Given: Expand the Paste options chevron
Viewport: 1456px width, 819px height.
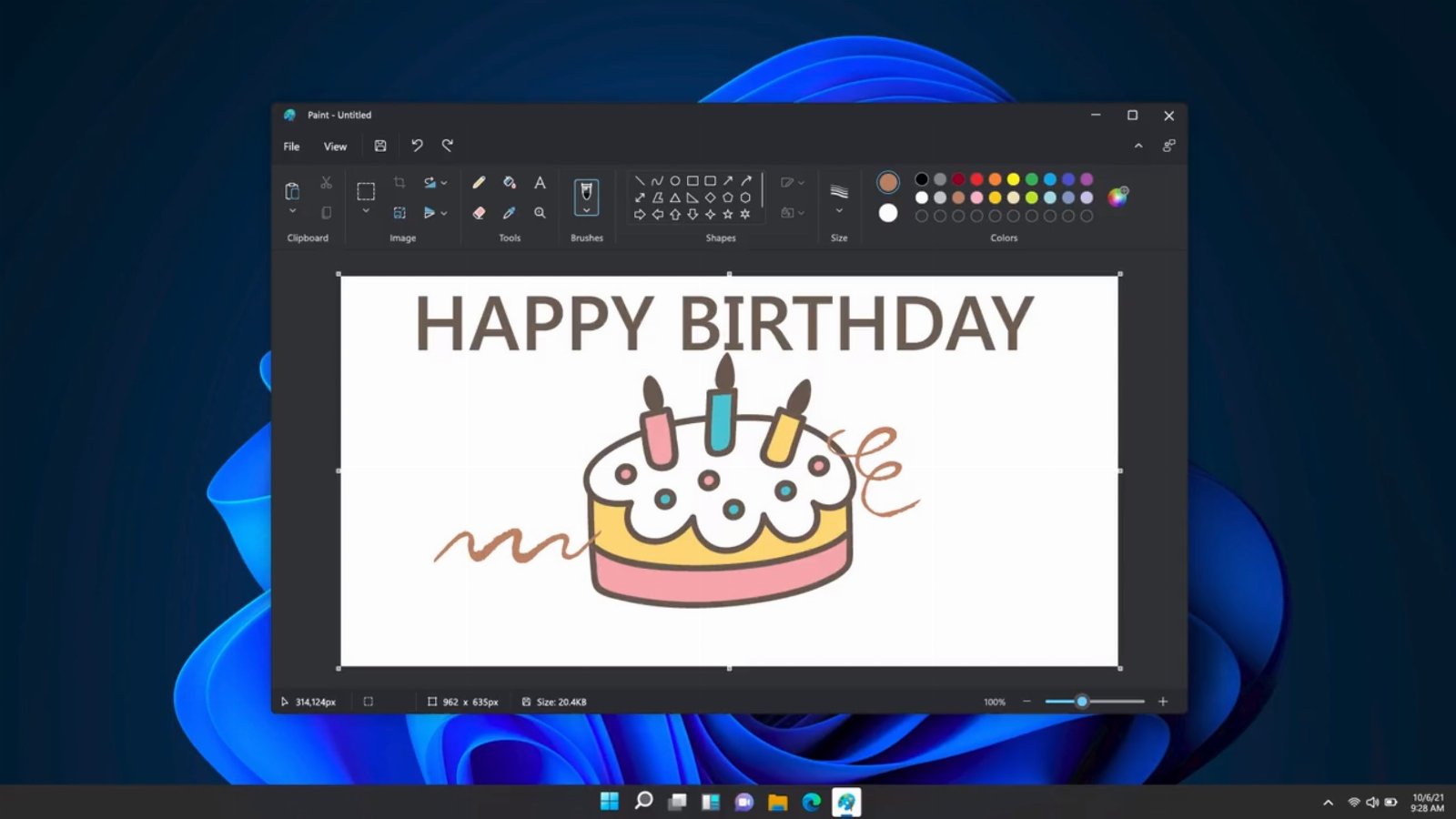Looking at the screenshot, I should pyautogui.click(x=292, y=211).
